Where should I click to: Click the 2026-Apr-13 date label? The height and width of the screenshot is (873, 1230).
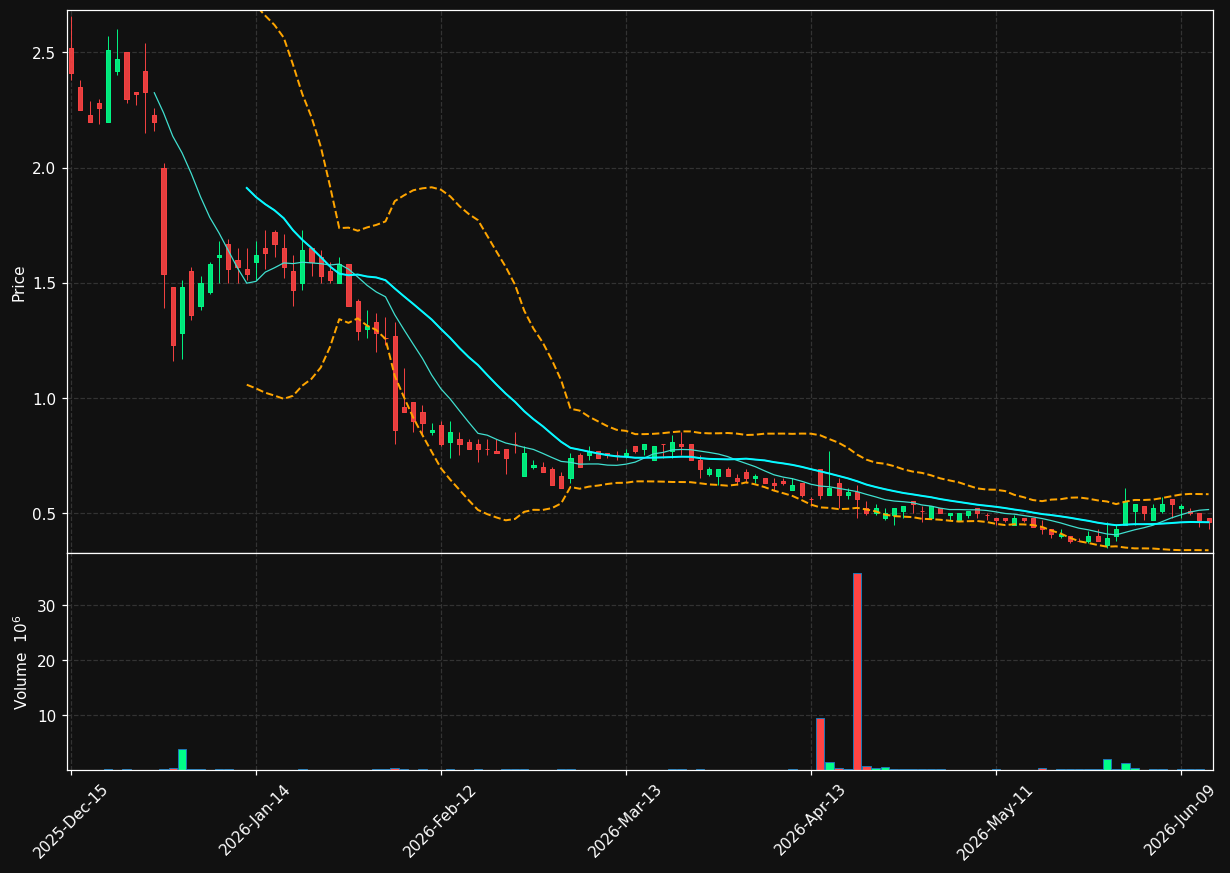click(x=811, y=821)
